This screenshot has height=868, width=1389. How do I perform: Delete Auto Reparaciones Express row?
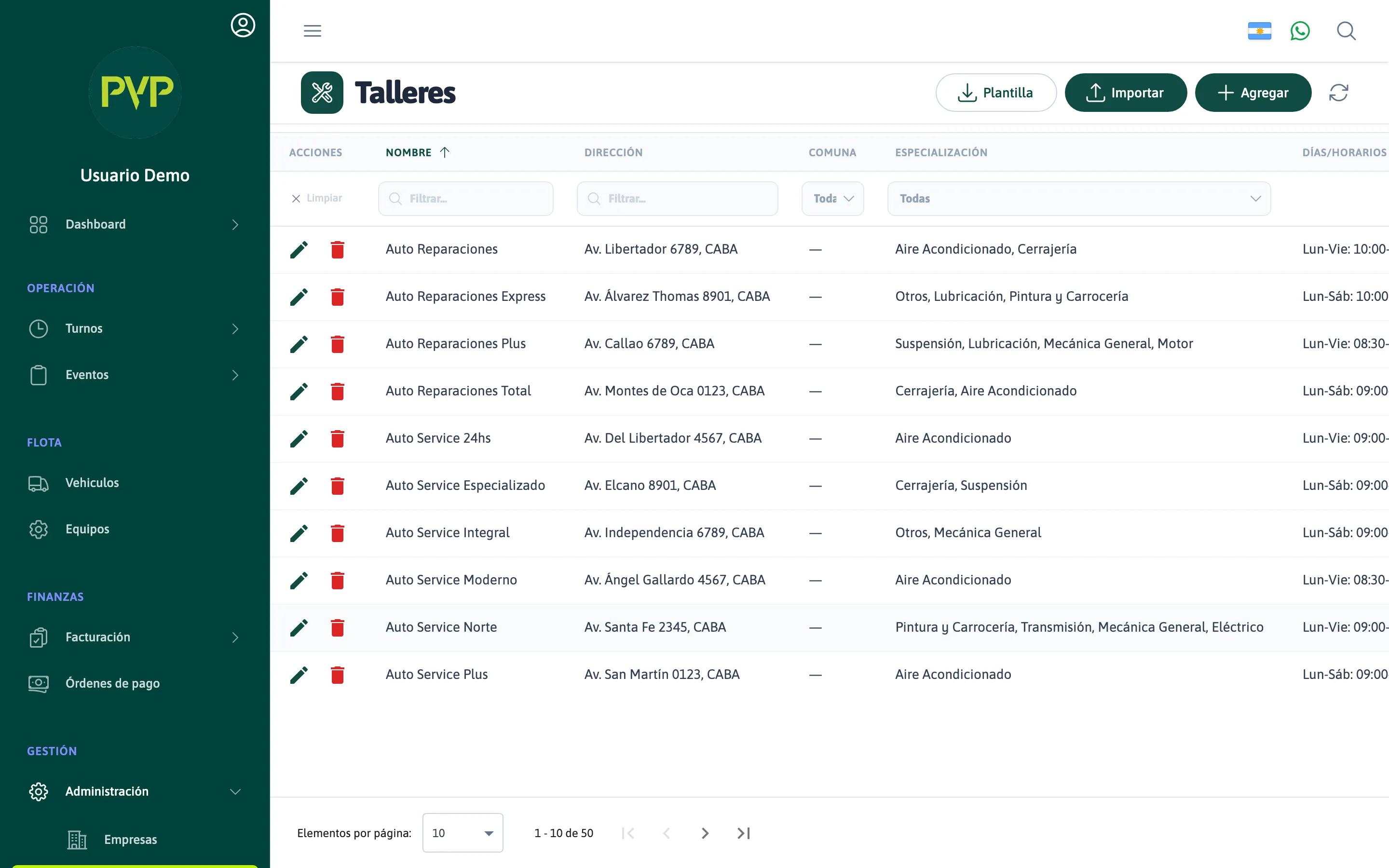338,297
